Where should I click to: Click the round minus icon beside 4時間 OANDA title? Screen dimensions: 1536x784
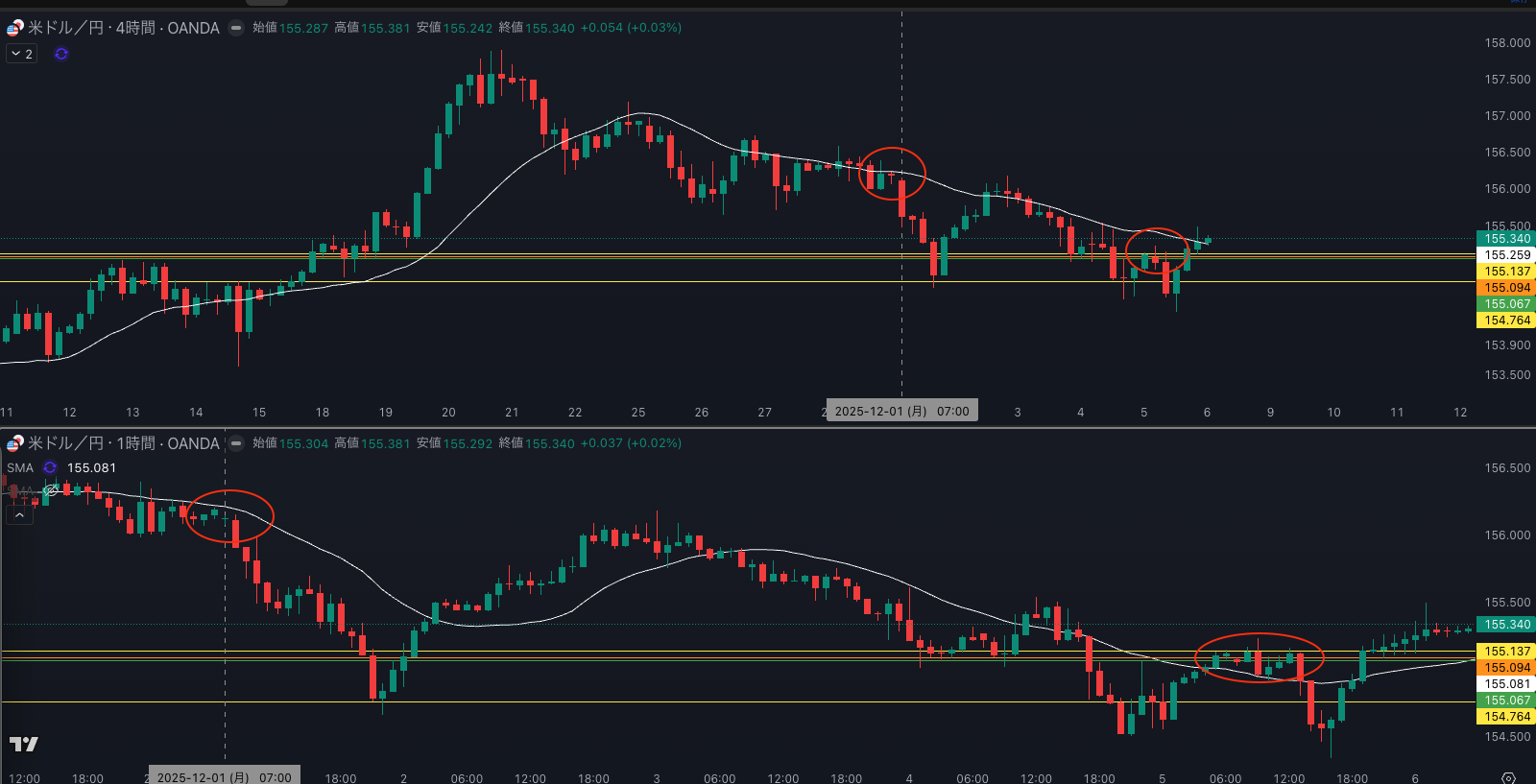click(x=236, y=28)
